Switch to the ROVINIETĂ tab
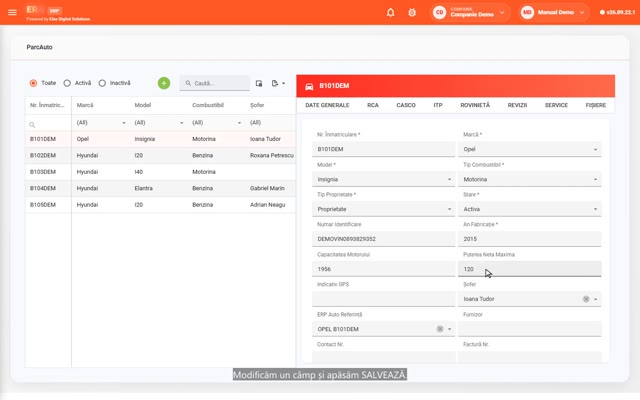The height and width of the screenshot is (400, 640). pos(475,105)
